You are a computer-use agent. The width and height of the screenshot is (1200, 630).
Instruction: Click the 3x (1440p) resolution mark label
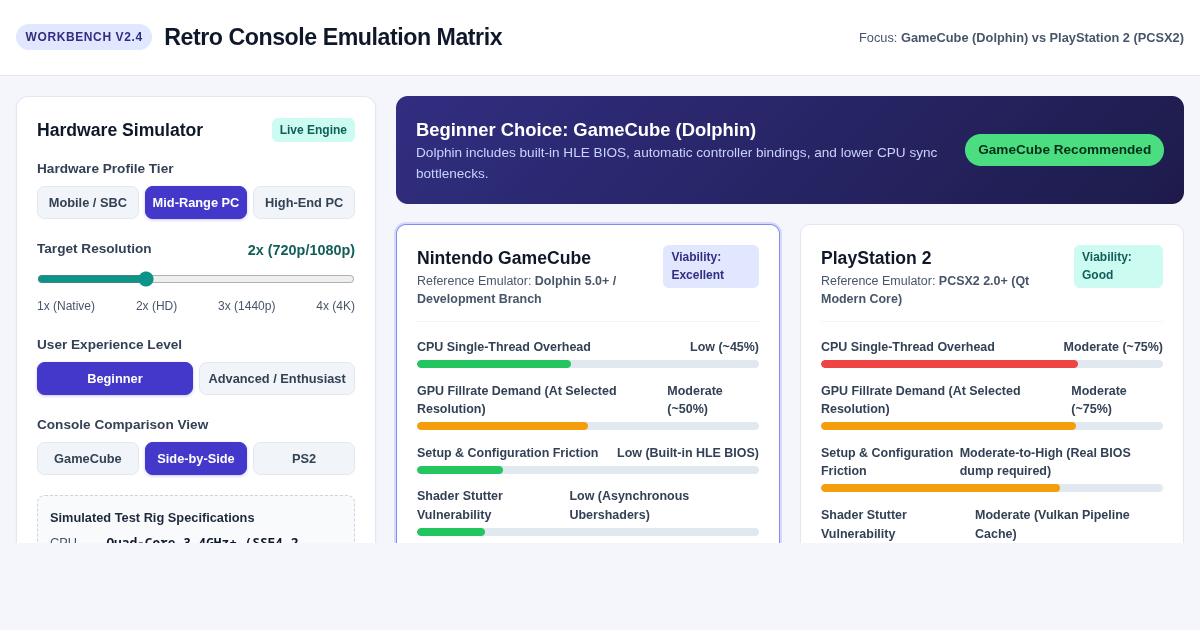247,306
